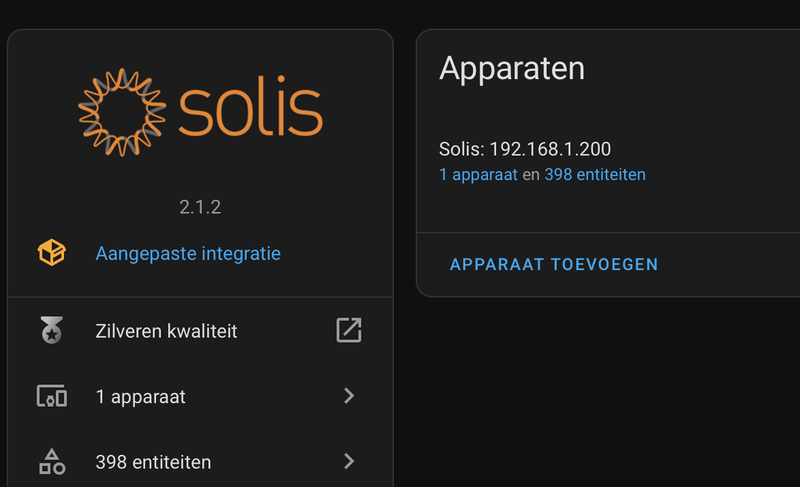Click the word 'en' between the blue links

[531, 174]
